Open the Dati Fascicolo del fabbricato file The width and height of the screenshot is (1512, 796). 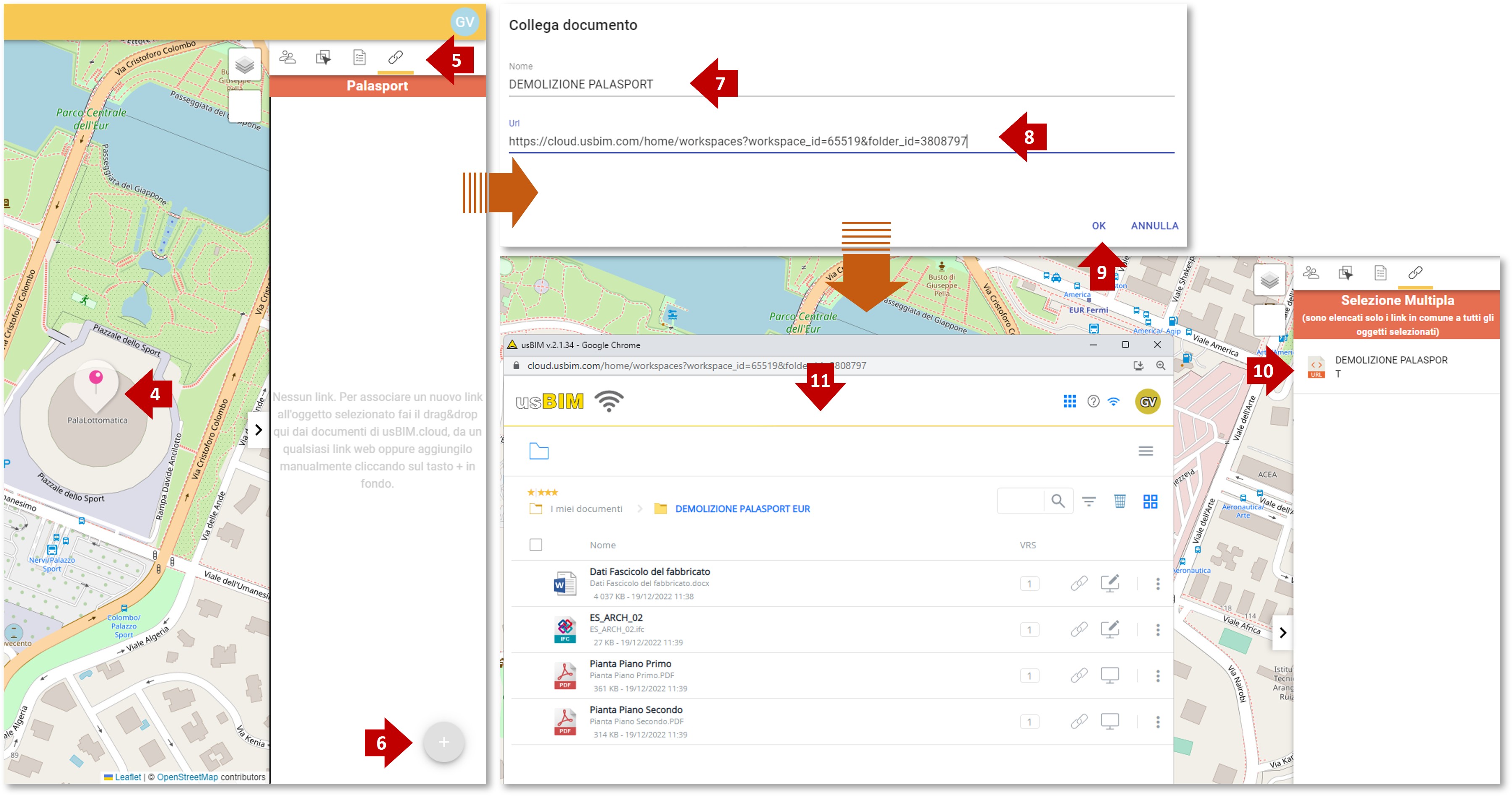[649, 572]
